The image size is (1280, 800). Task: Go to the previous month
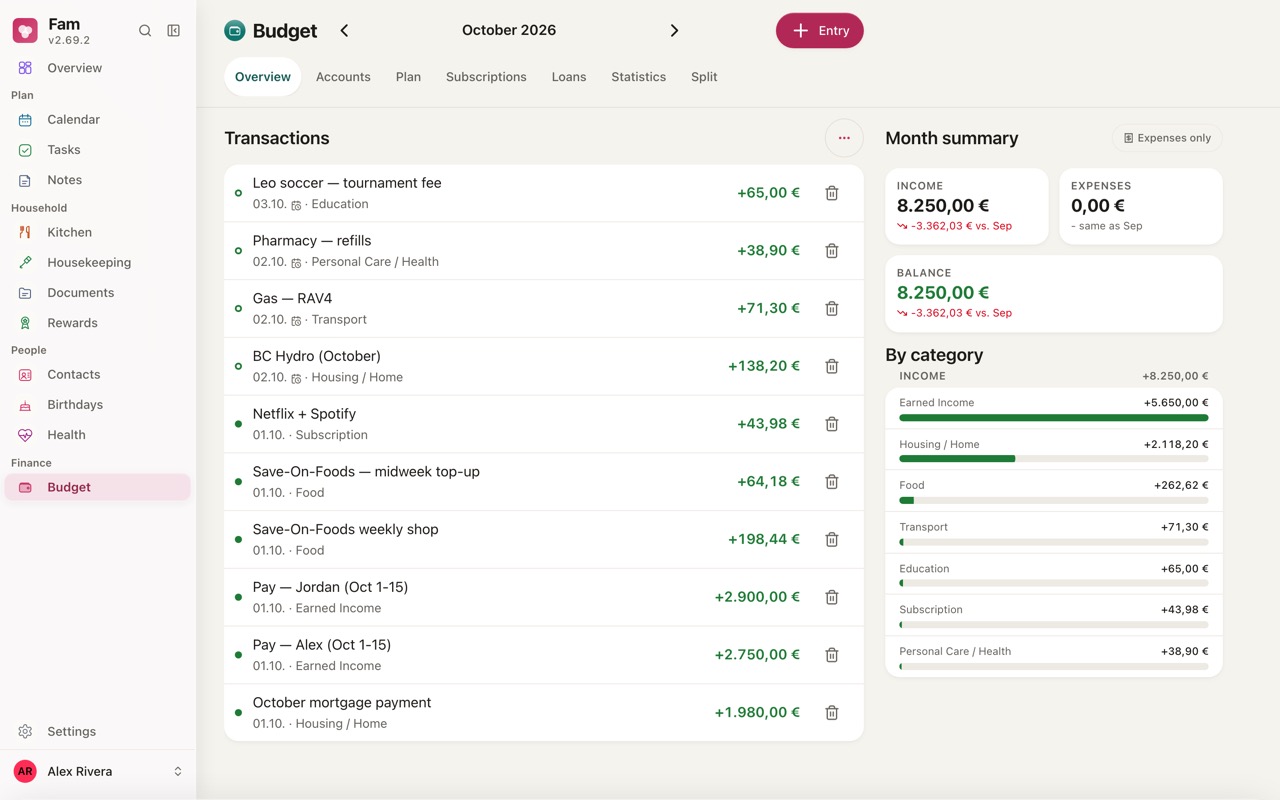point(344,31)
